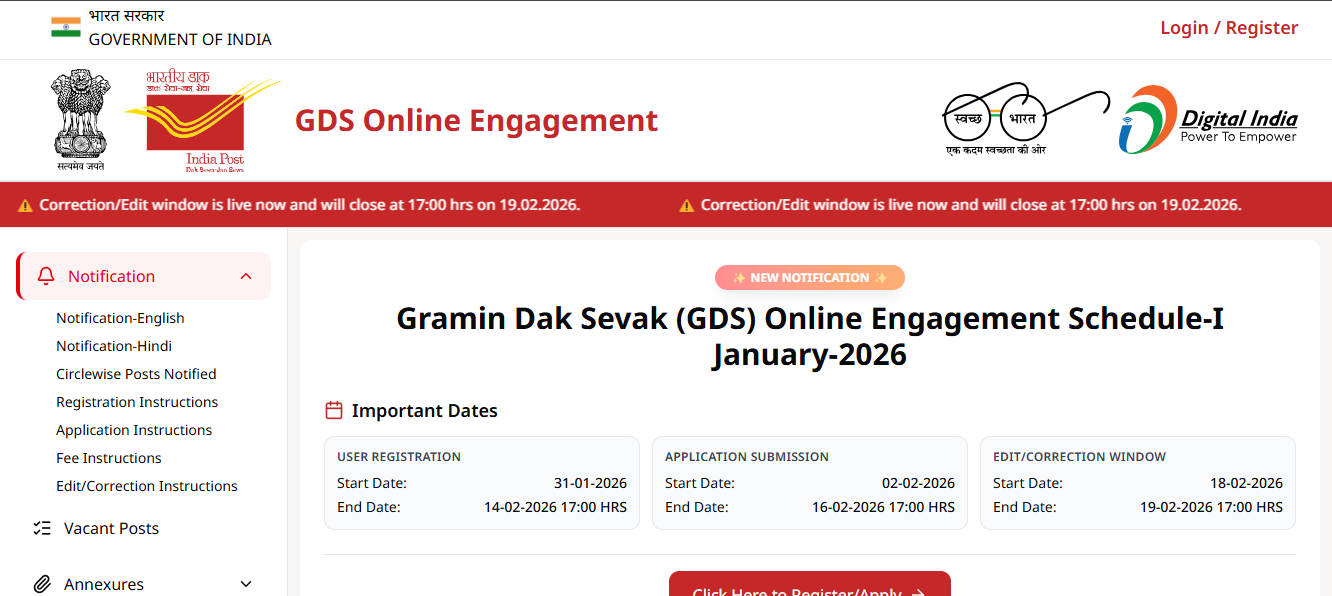Open Fee Instructions page
Image resolution: width=1332 pixels, height=596 pixels.
tap(108, 457)
